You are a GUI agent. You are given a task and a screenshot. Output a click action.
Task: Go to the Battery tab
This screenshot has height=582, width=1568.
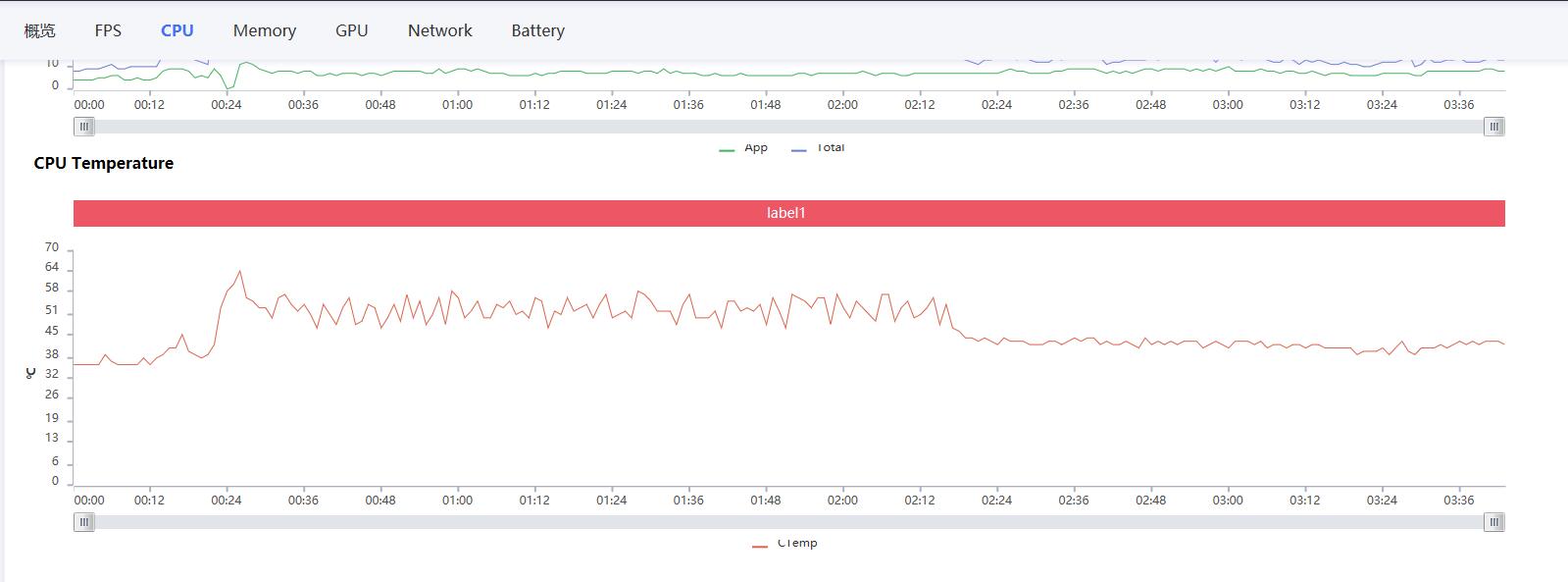(x=537, y=30)
